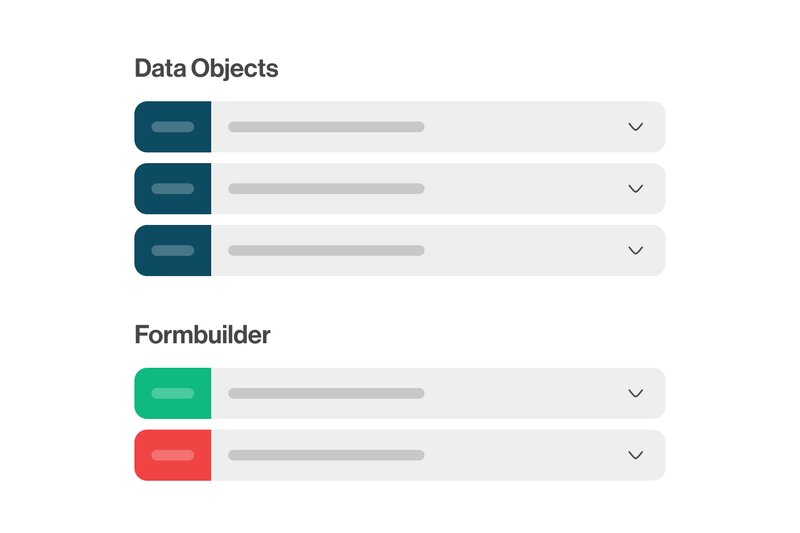The width and height of the screenshot is (800, 533).
Task: Select the placeholder label in third Data Objects row
Action: click(x=326, y=251)
